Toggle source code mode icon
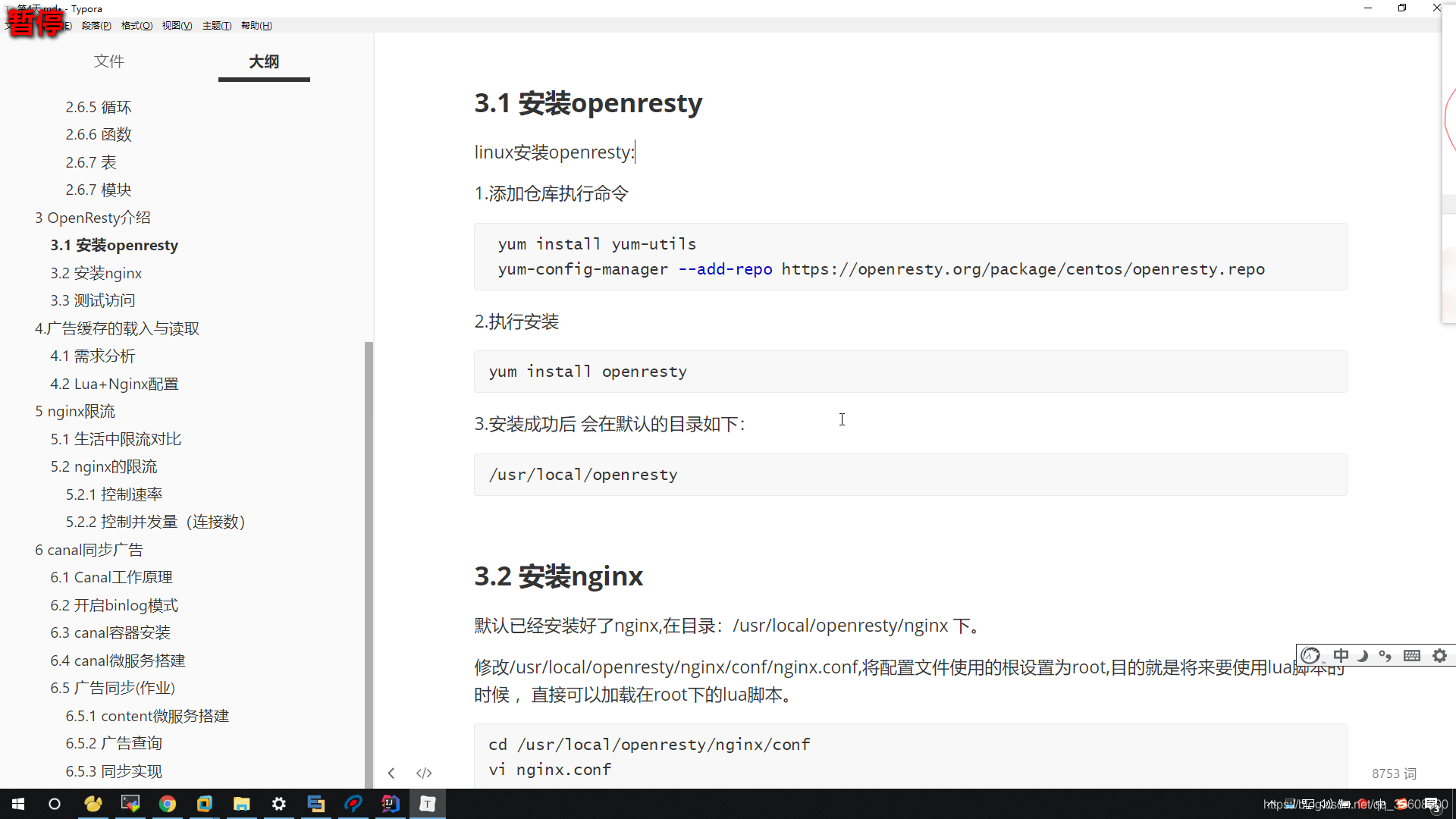 (x=424, y=773)
